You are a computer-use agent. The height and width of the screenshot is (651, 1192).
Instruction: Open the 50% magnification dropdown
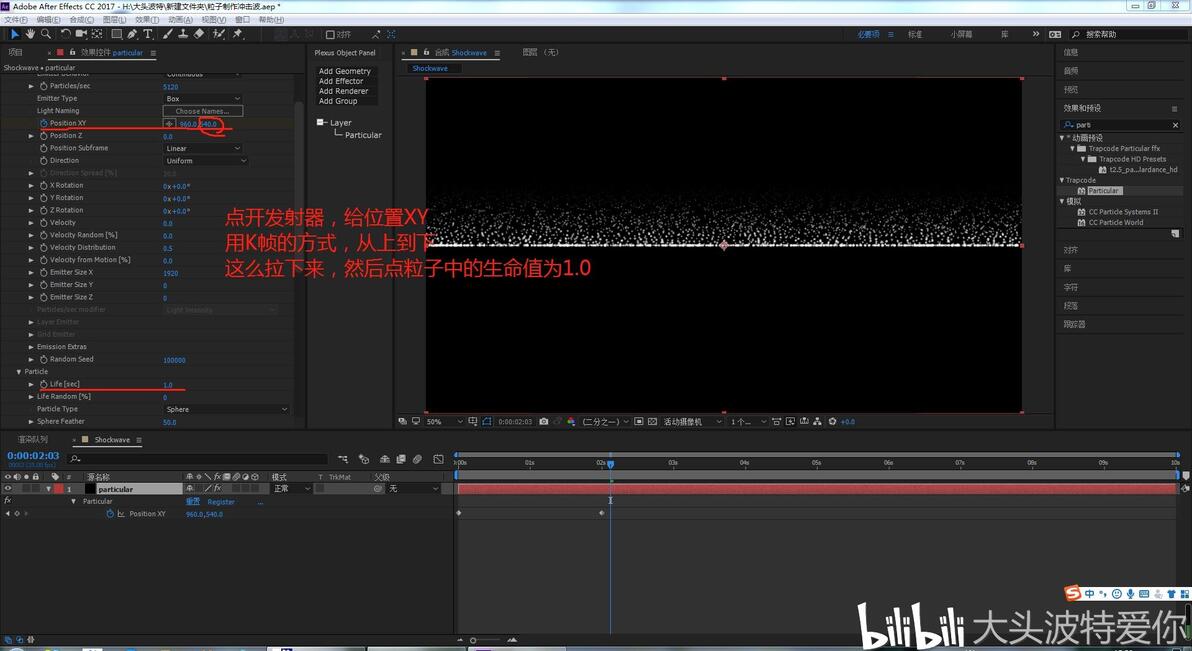tap(444, 421)
